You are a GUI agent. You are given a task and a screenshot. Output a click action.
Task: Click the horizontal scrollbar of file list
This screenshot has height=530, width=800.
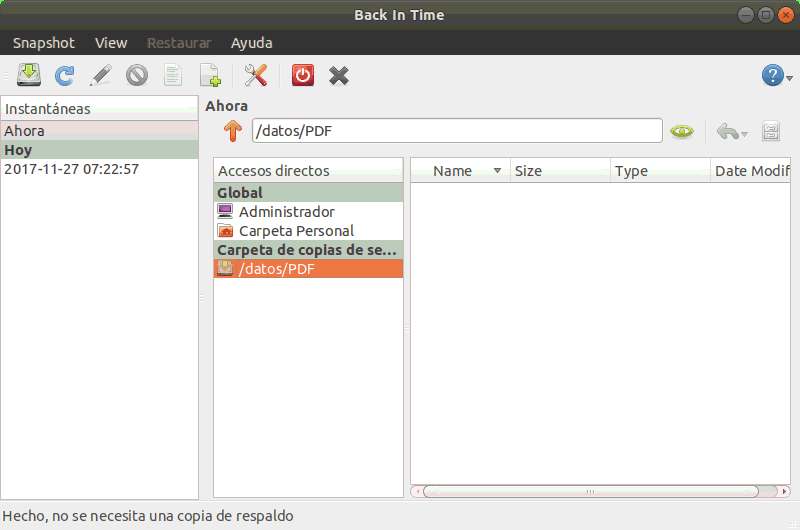590,491
